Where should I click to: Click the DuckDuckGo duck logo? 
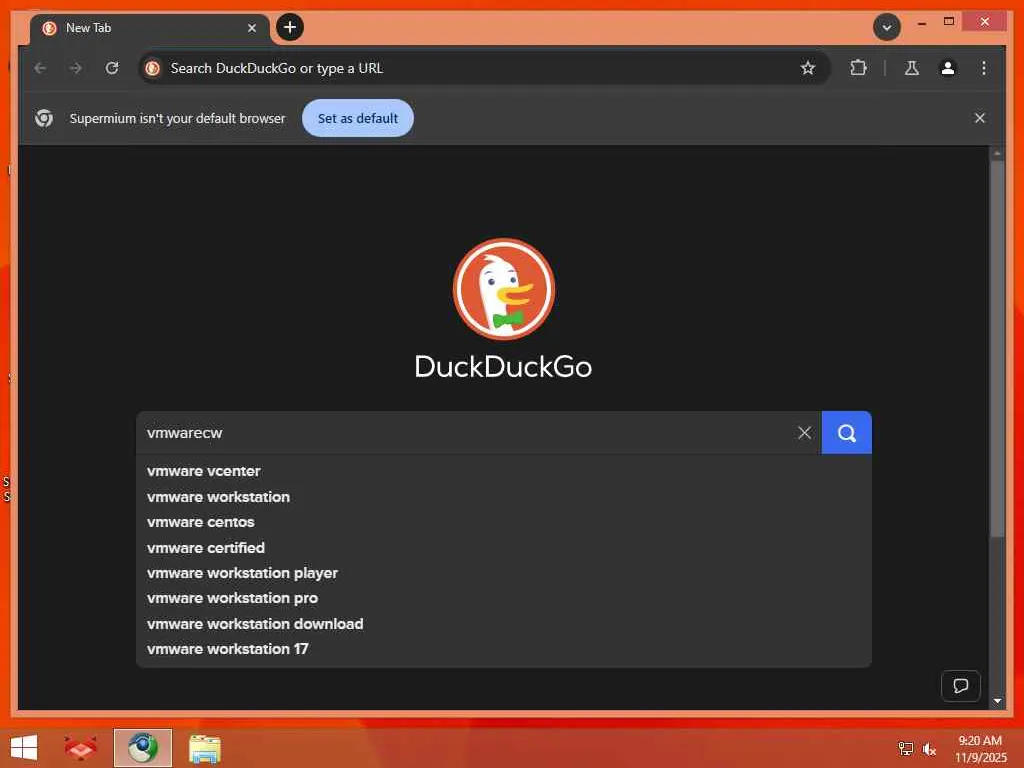pos(504,289)
